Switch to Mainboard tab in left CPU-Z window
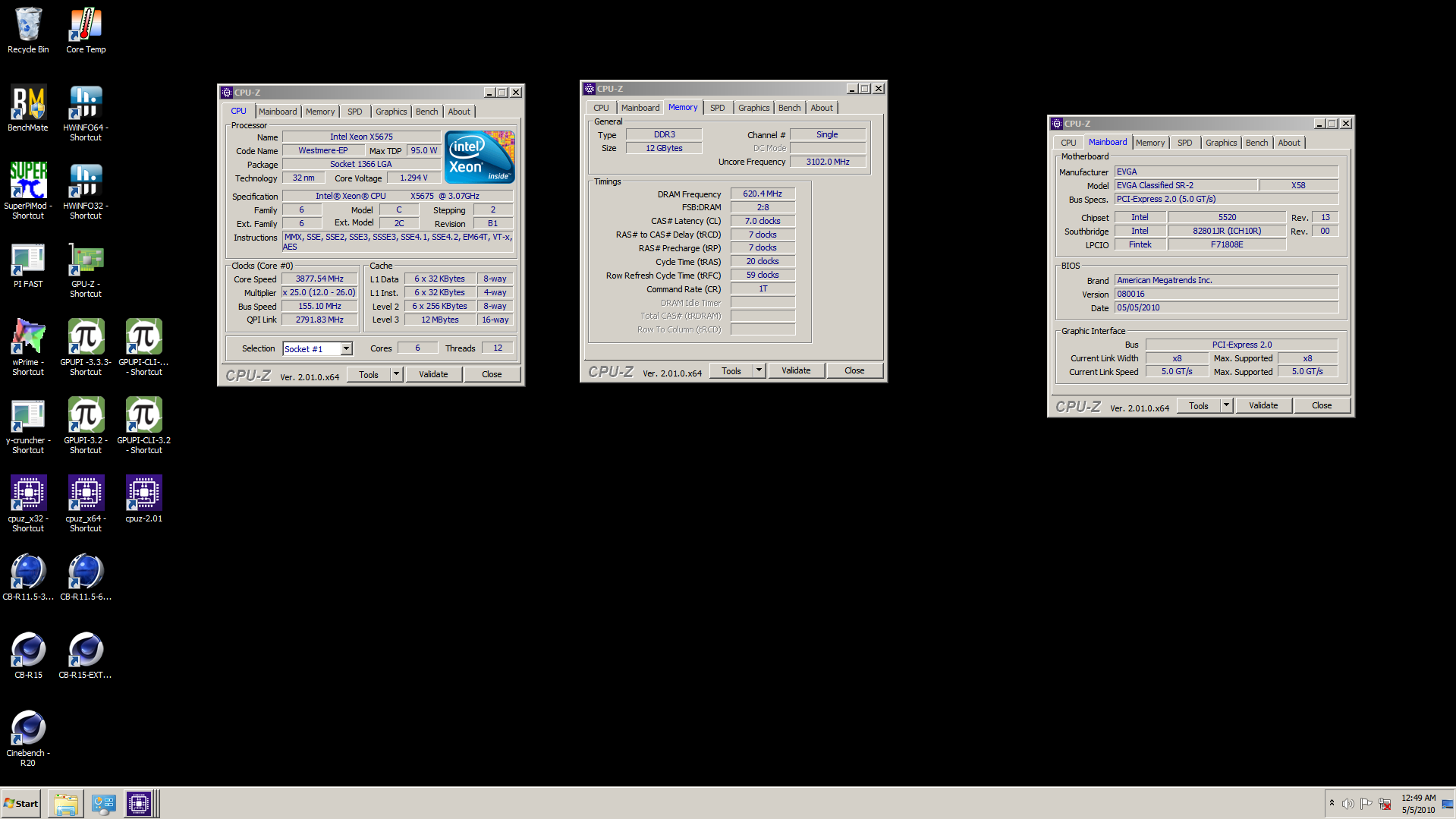Image resolution: width=1456 pixels, height=819 pixels. point(278,112)
